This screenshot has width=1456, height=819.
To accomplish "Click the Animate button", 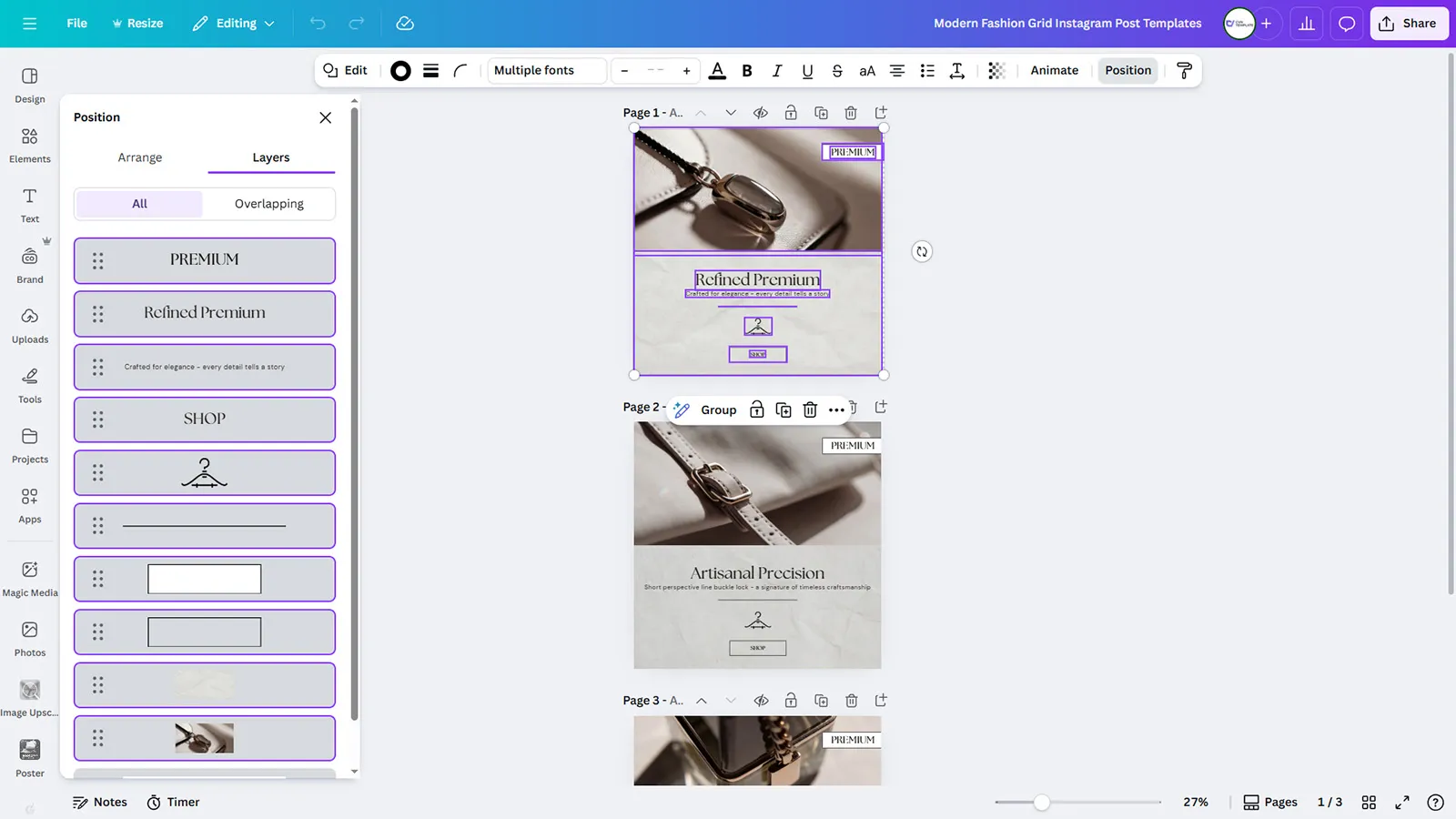I will (x=1054, y=71).
